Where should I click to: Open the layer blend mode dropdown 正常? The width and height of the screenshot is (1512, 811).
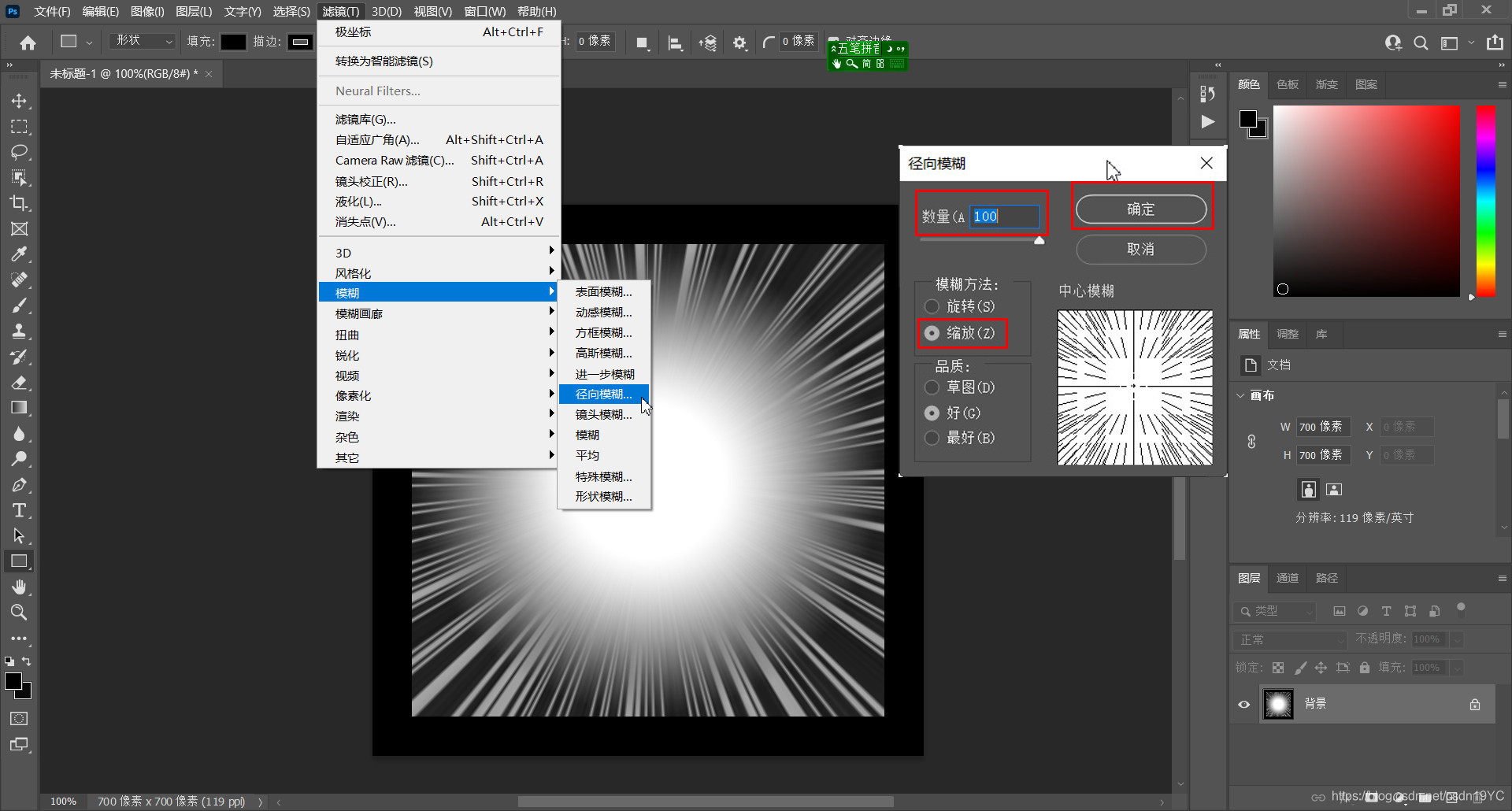[x=1290, y=639]
